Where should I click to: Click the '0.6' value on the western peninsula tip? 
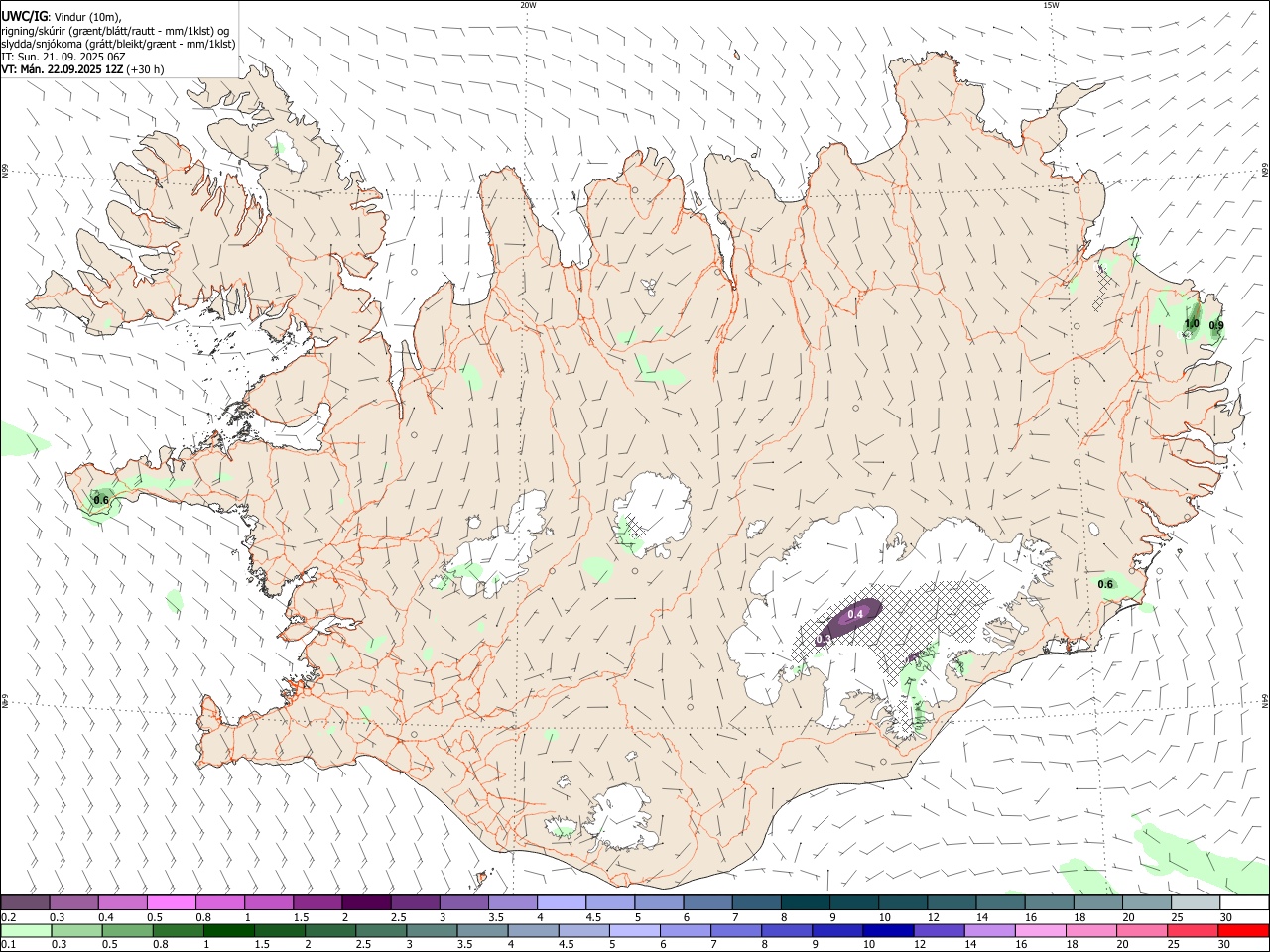[x=101, y=500]
